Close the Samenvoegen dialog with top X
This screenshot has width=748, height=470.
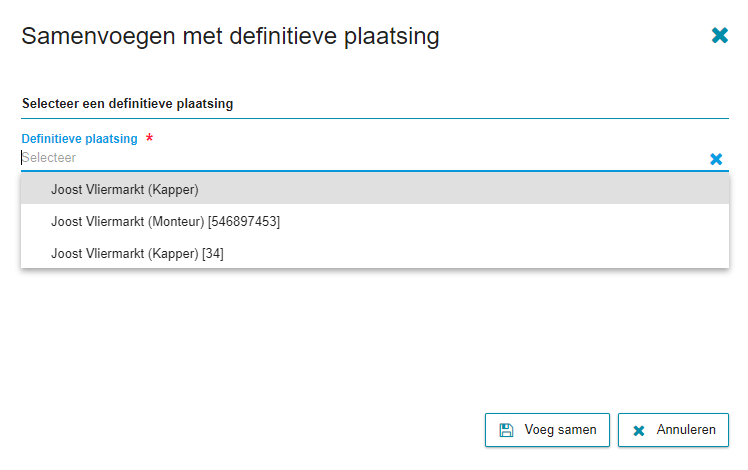coord(719,35)
